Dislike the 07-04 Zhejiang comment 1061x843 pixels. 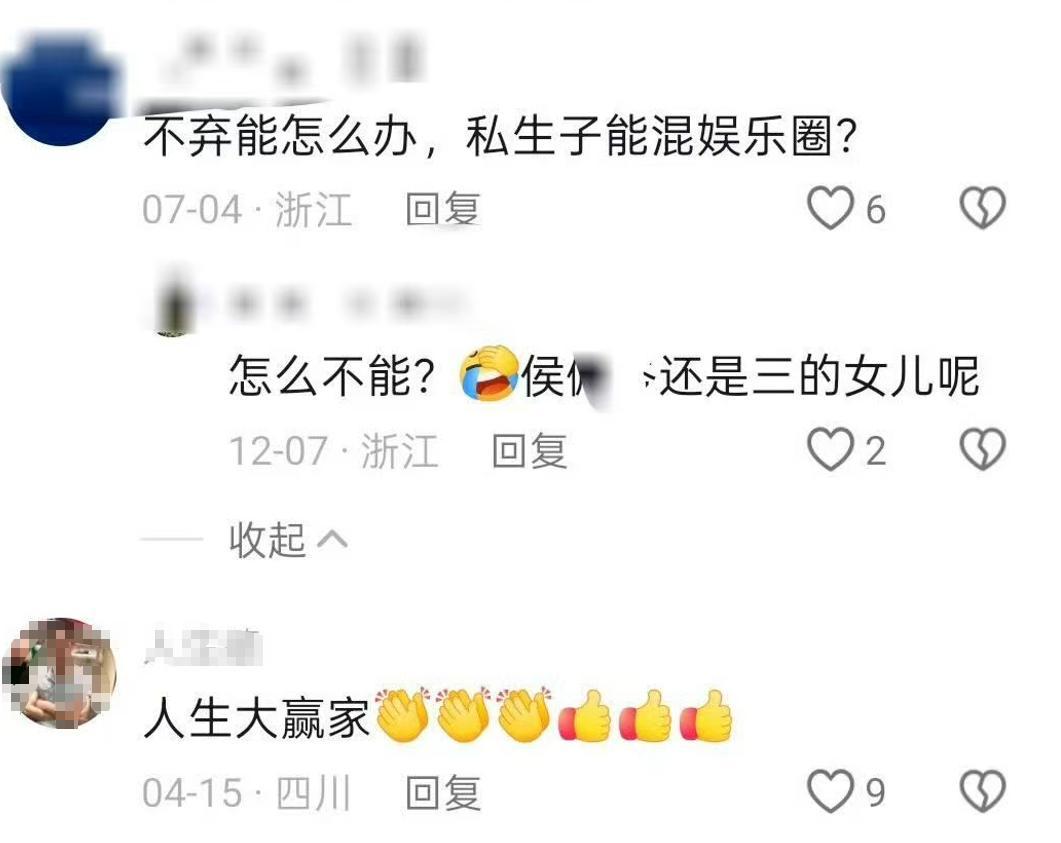[983, 207]
